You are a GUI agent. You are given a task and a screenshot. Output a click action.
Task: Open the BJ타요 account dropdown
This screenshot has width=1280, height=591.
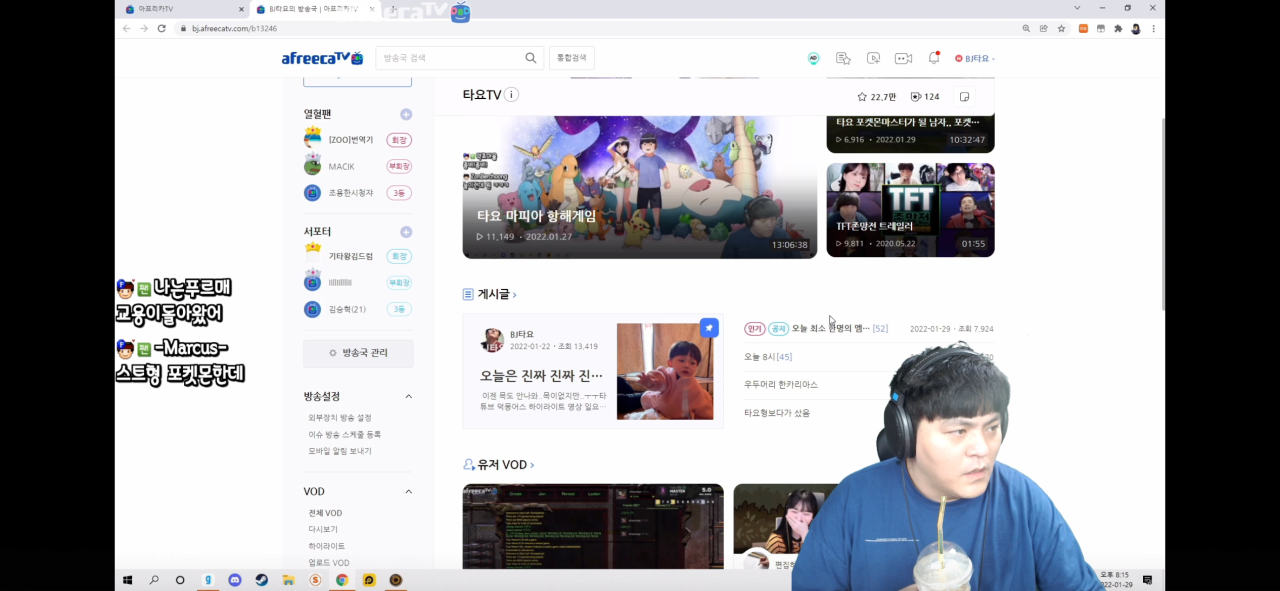coord(975,59)
